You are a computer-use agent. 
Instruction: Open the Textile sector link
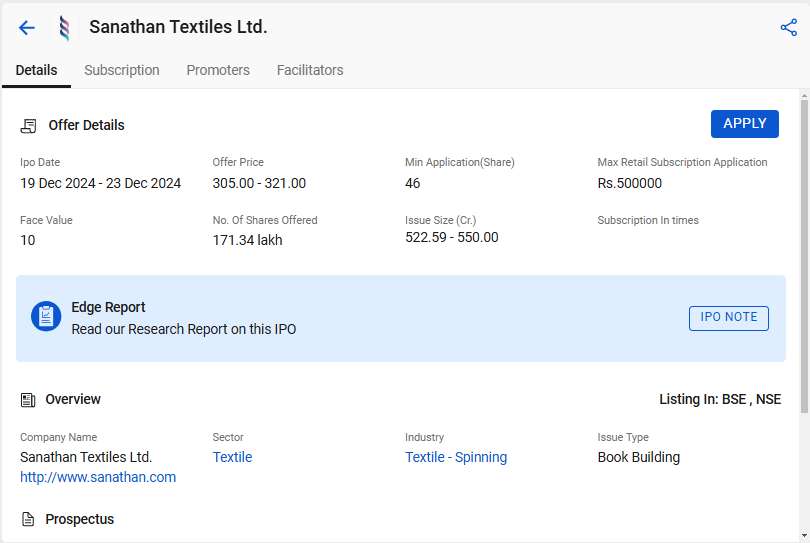point(232,457)
